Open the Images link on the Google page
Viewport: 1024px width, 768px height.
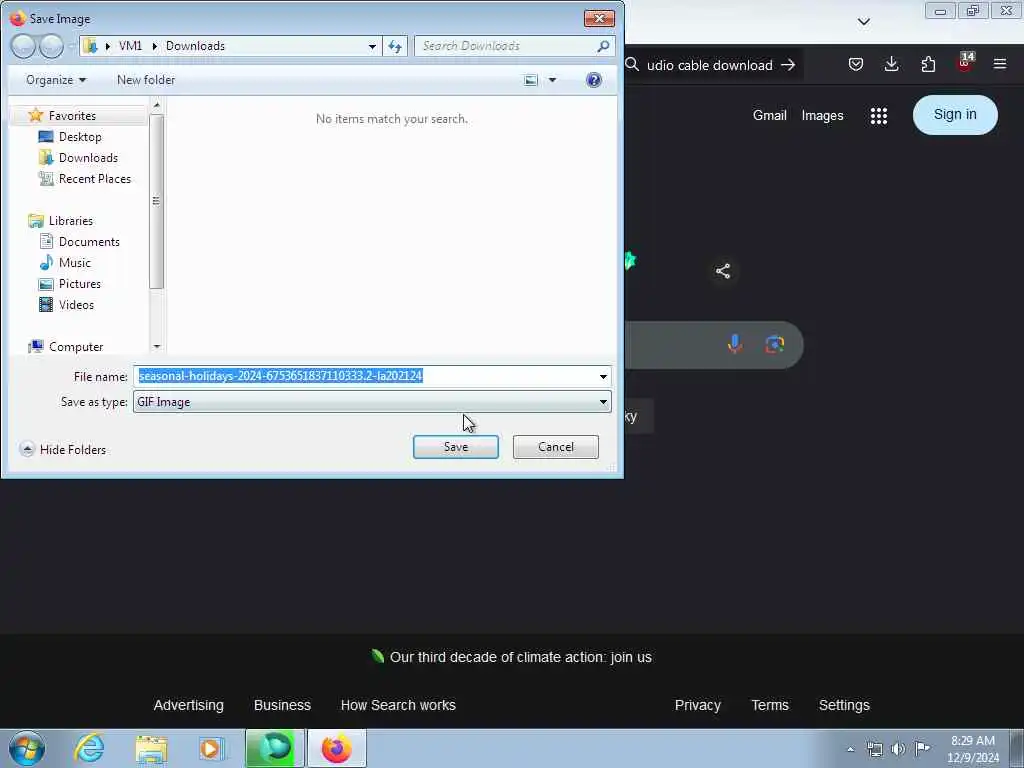click(x=822, y=116)
